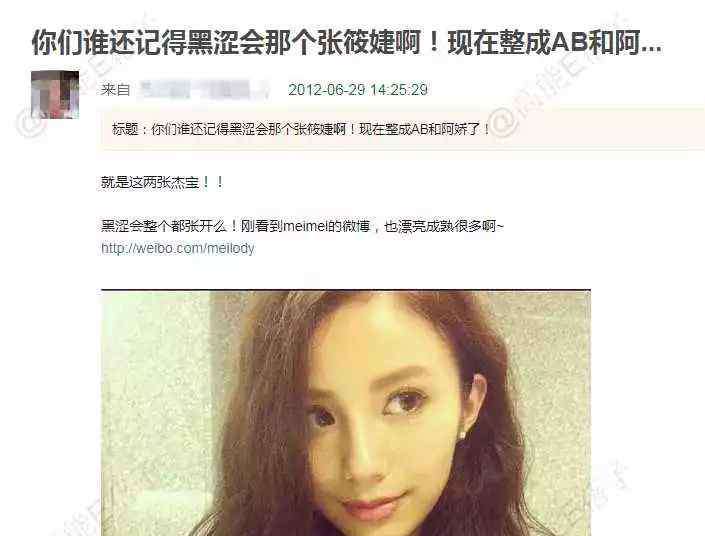Click the @ watermark icon near avatar
The height and width of the screenshot is (536, 705).
click(29, 121)
